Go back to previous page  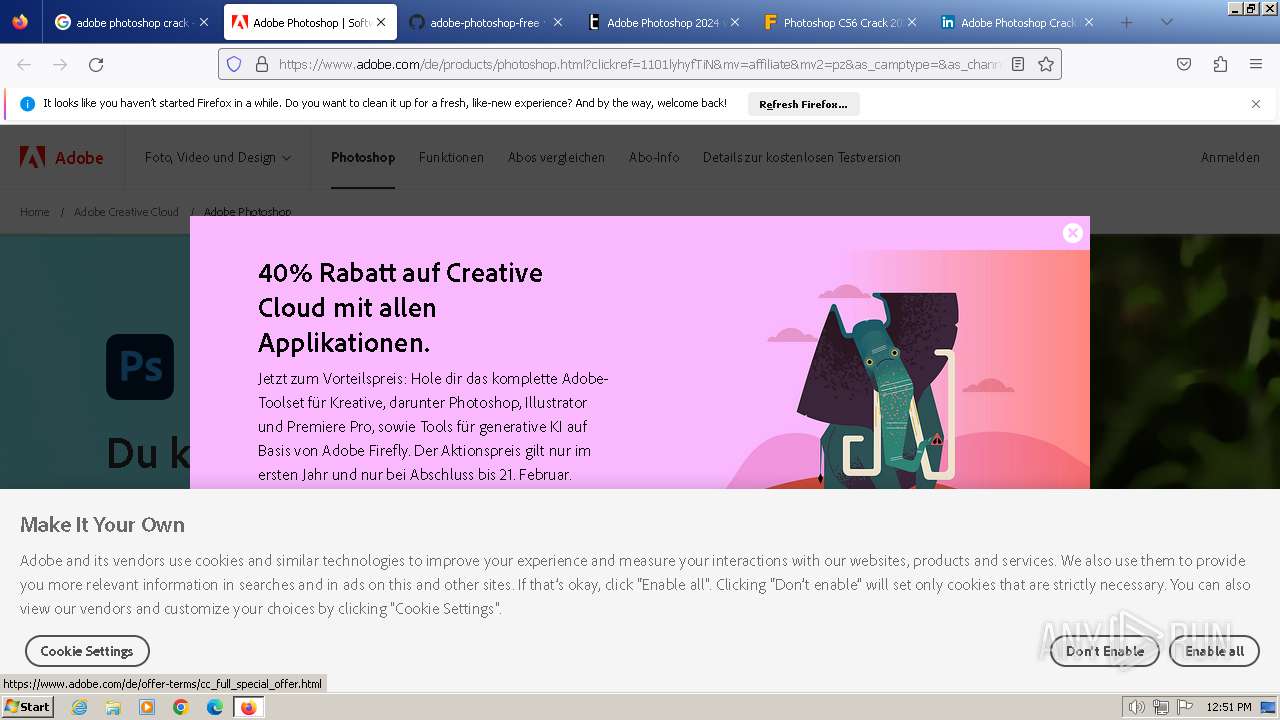pos(24,64)
